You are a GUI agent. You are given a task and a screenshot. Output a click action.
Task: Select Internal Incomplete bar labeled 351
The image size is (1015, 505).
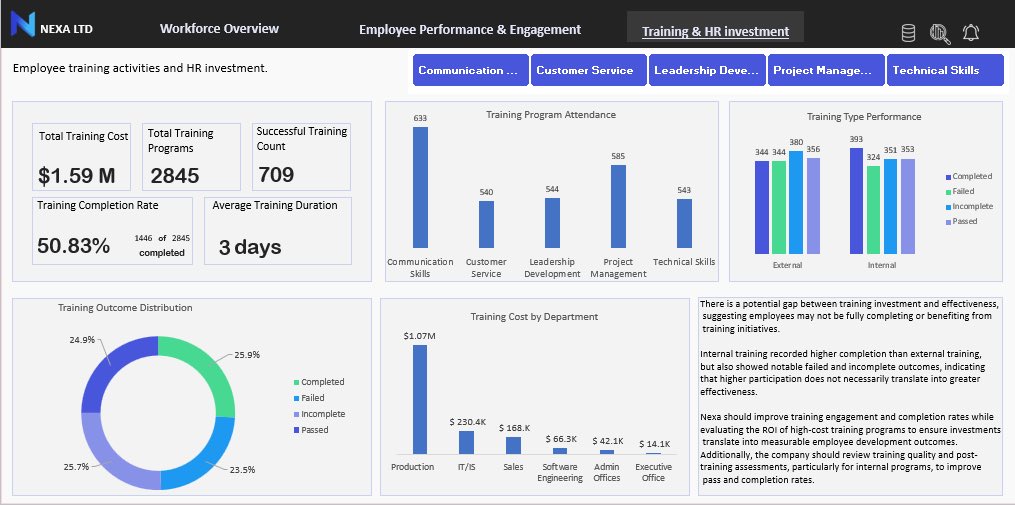click(x=891, y=207)
